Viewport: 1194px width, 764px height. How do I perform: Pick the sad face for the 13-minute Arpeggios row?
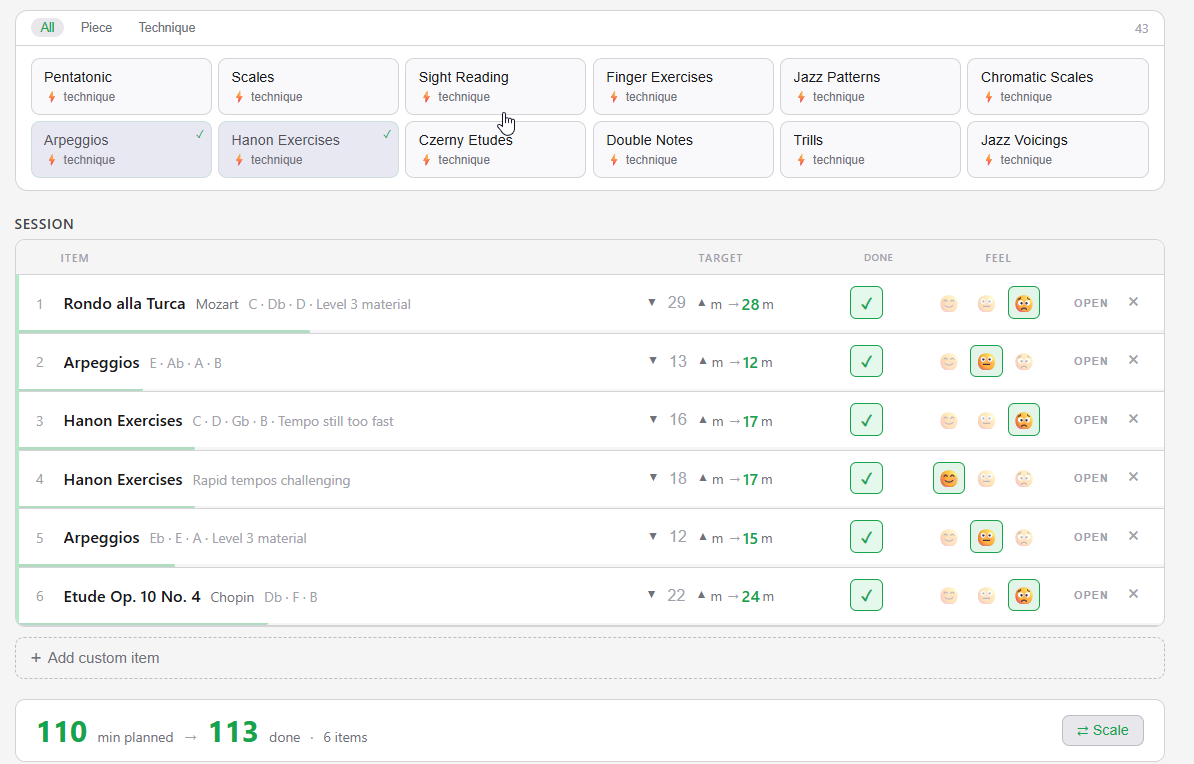pyautogui.click(x=1023, y=362)
